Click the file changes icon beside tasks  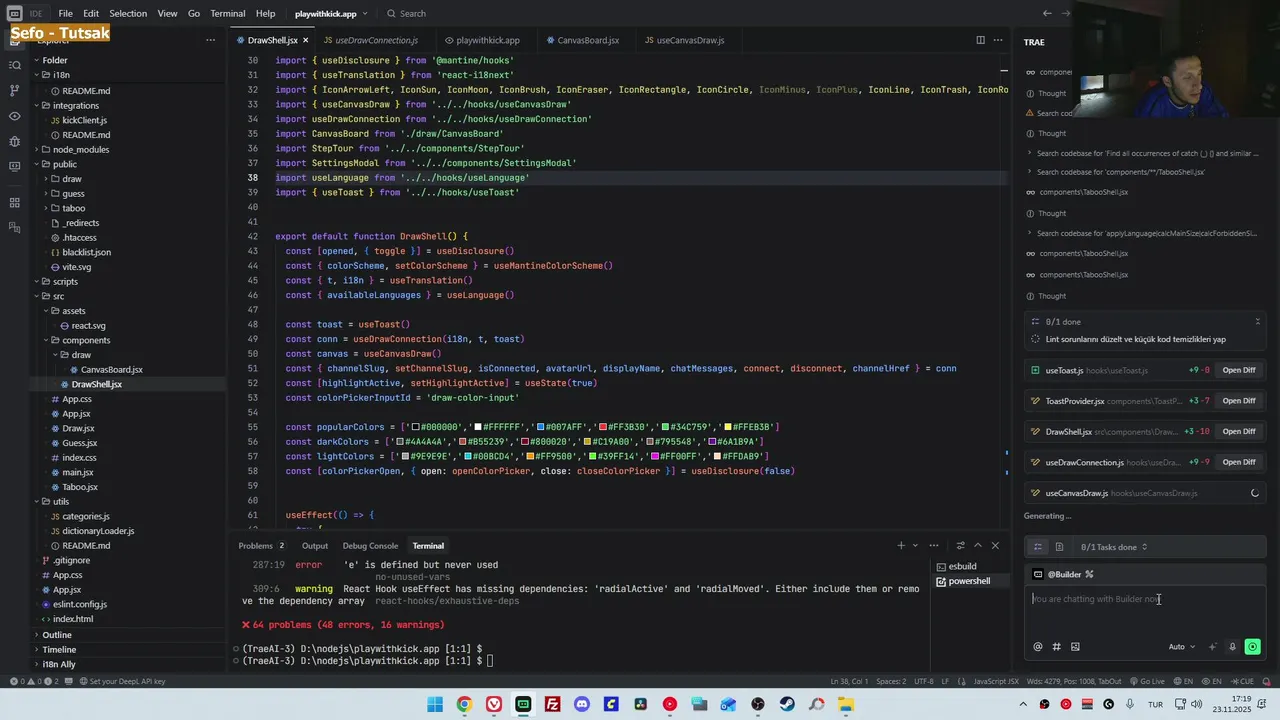(x=1059, y=547)
